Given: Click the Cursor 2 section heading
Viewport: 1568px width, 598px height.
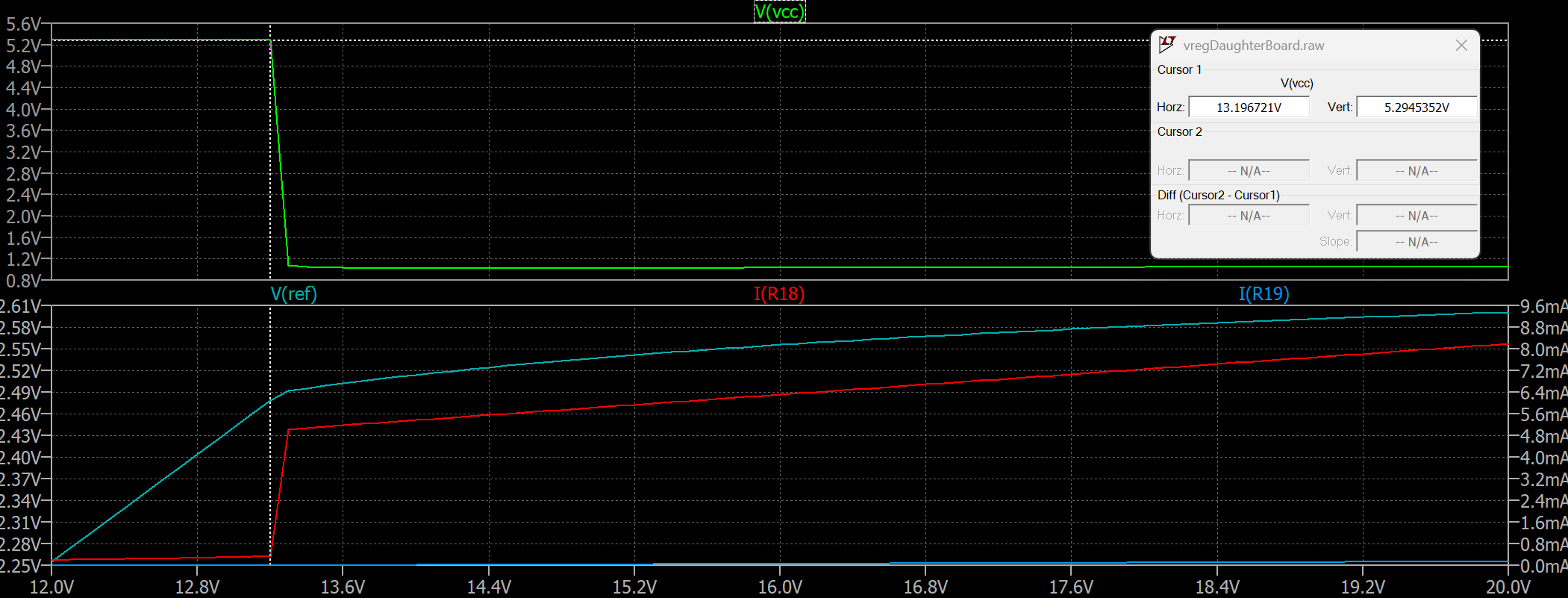Looking at the screenshot, I should coord(1179,131).
